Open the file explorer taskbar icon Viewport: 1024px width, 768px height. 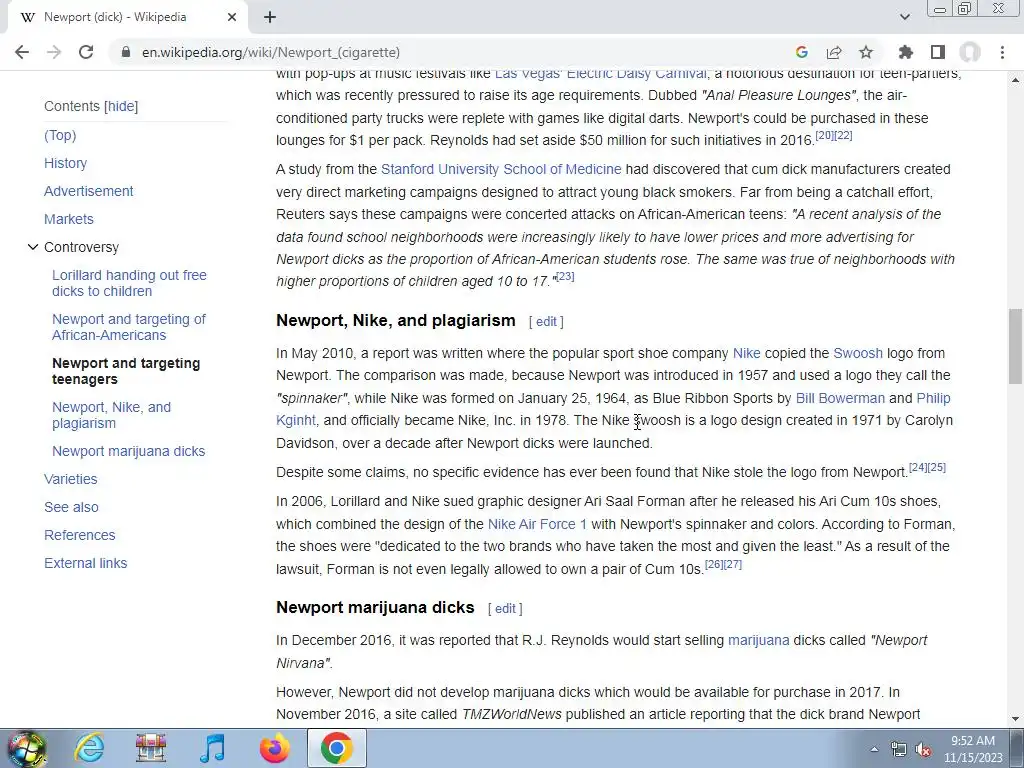pyautogui.click(x=151, y=748)
